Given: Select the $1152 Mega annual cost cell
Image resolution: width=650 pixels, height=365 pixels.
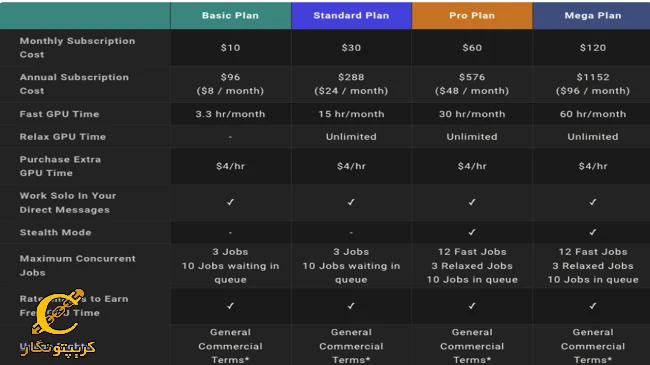Looking at the screenshot, I should 593,84.
